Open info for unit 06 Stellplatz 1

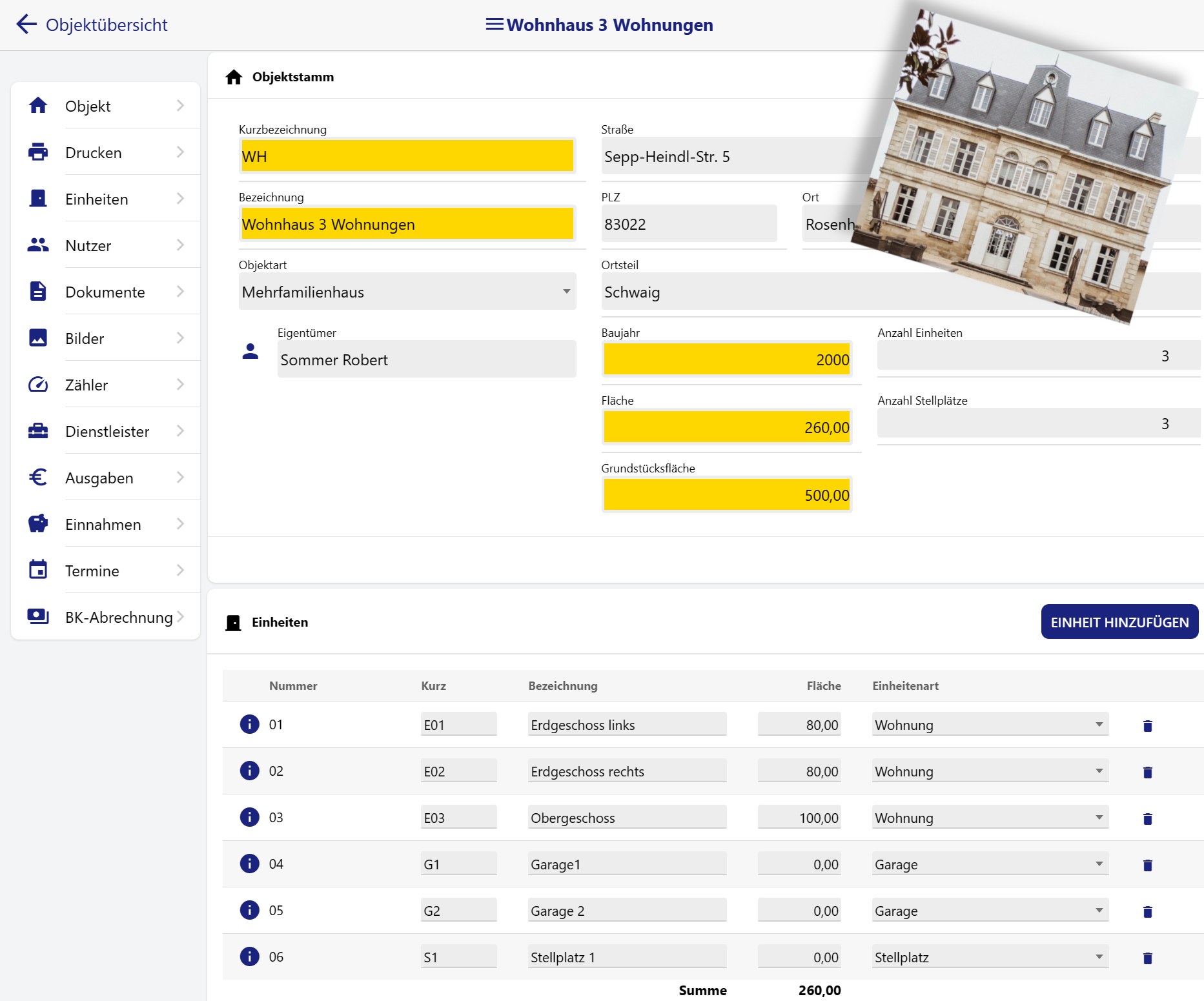(250, 956)
